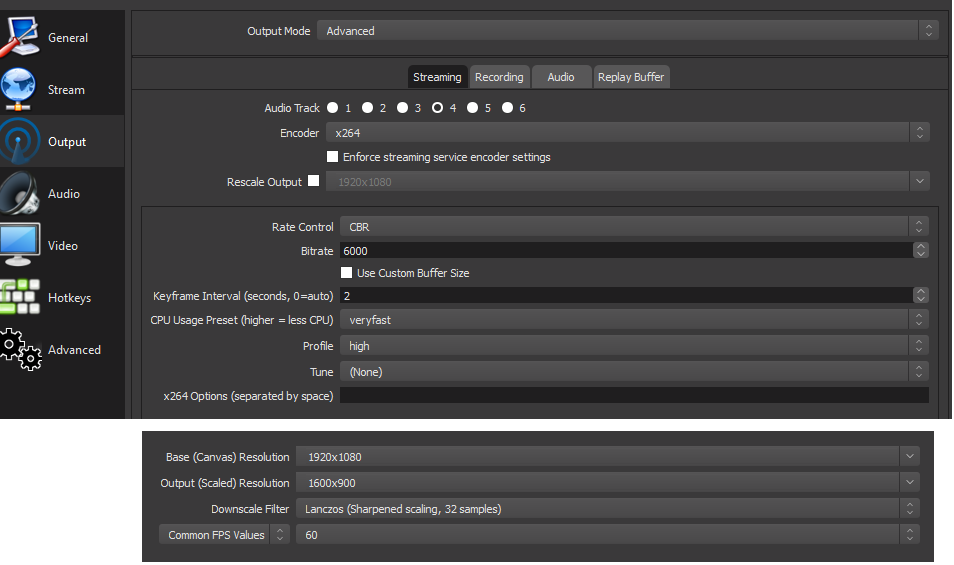Enable Enforce streaming service encoder settings
The width and height of the screenshot is (954, 565).
pyautogui.click(x=332, y=157)
